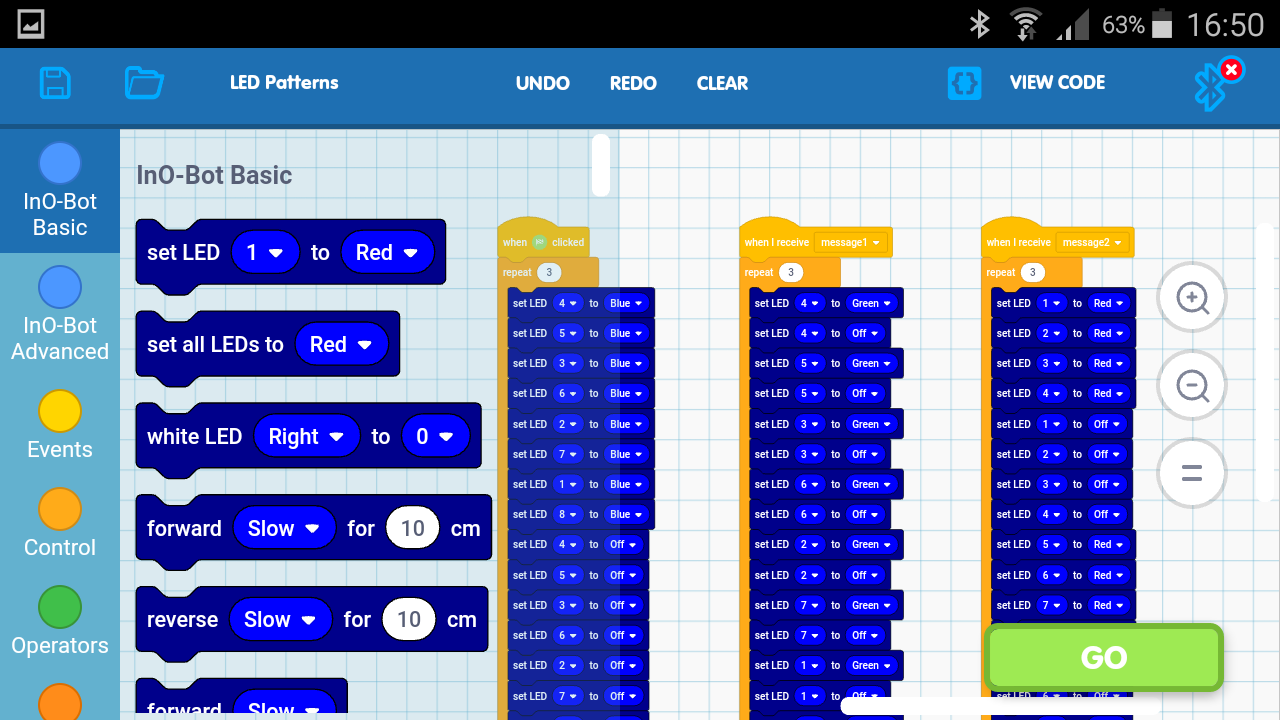Open the LED number dropdown on 'set LED 6 to Red'
Screen dimensions: 1280x720
[x=1053, y=575]
